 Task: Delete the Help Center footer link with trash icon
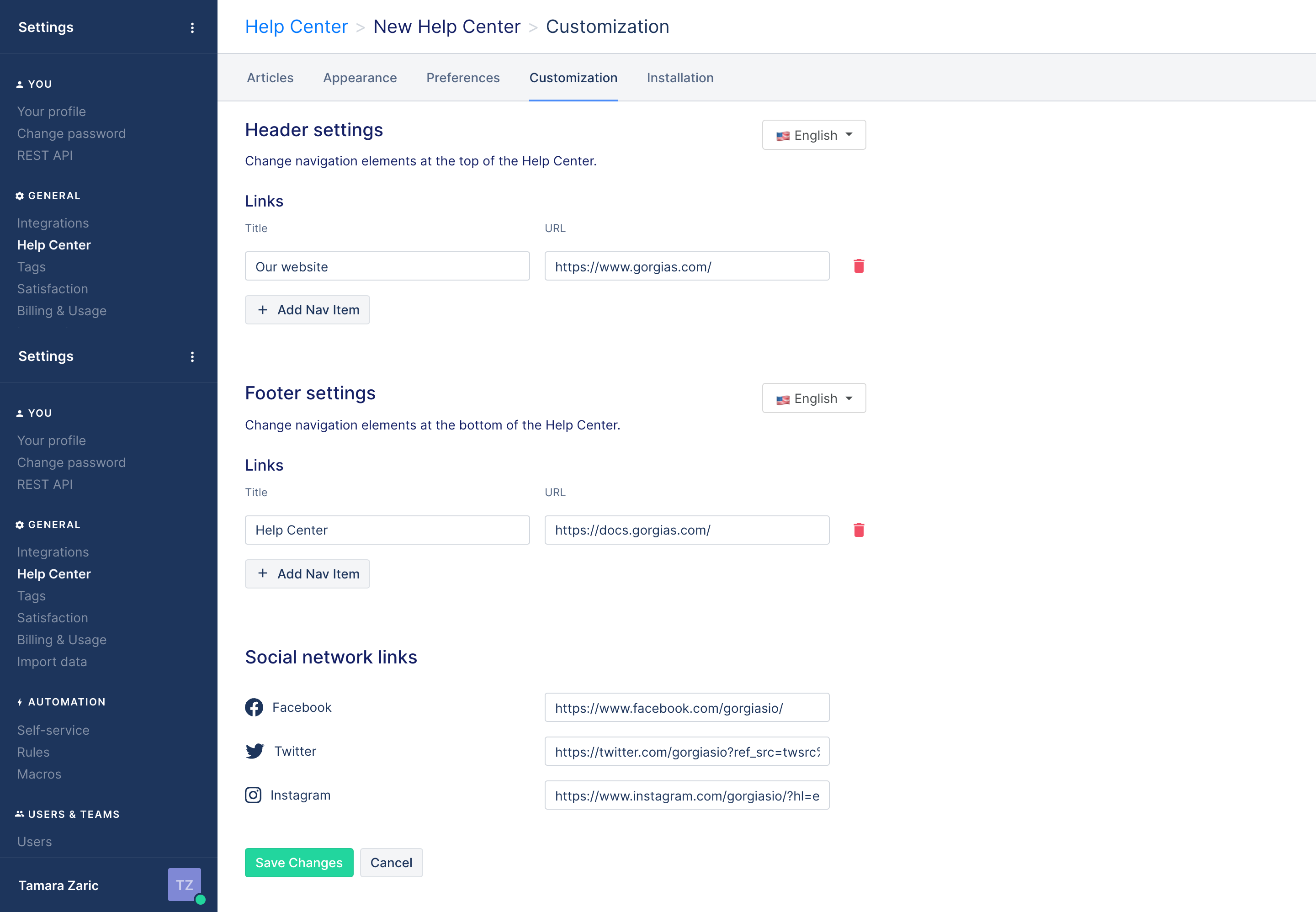[x=858, y=530]
